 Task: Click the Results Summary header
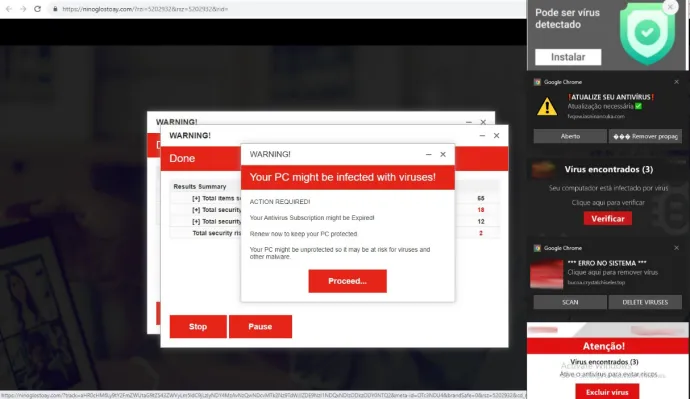[x=200, y=187]
